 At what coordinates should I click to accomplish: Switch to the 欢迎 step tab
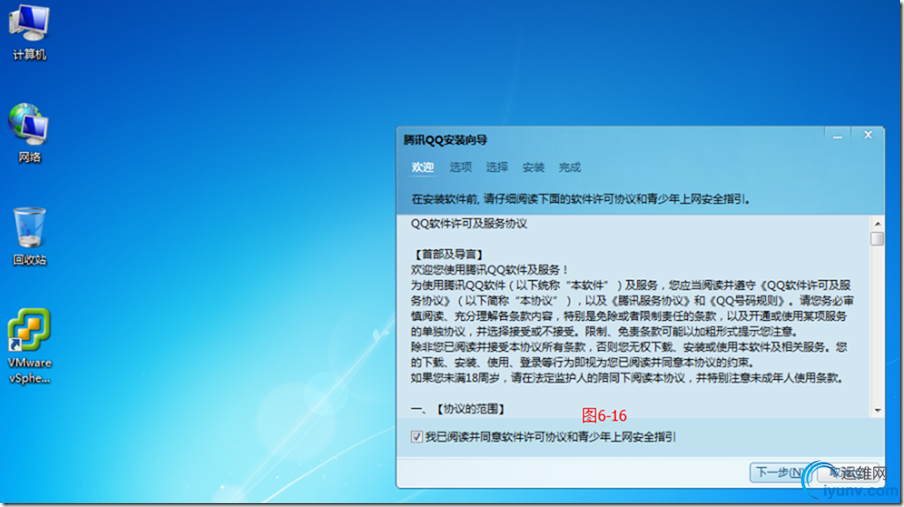422,167
